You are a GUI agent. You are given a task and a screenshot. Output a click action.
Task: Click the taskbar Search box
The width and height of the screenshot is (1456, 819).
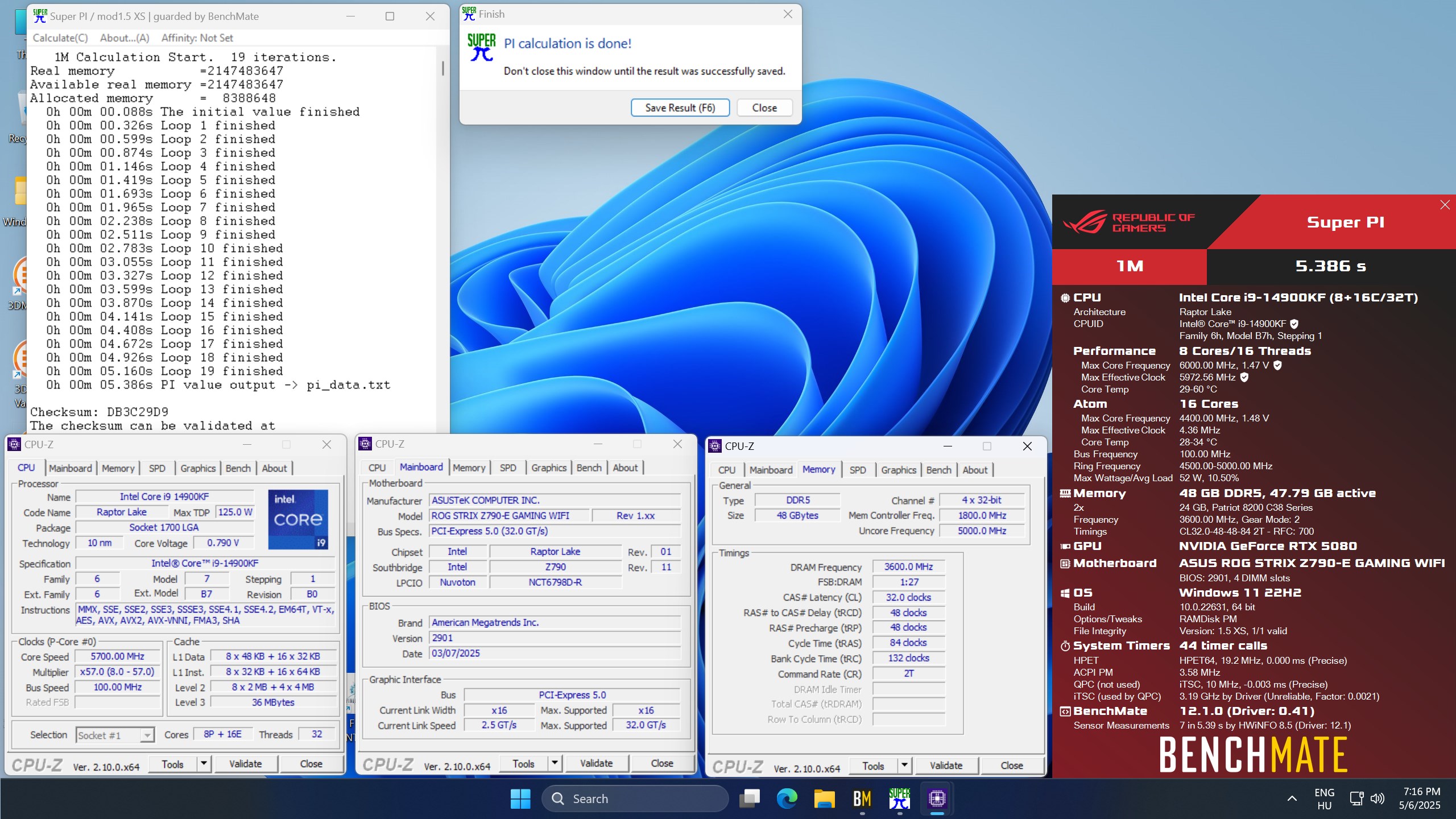point(635,799)
